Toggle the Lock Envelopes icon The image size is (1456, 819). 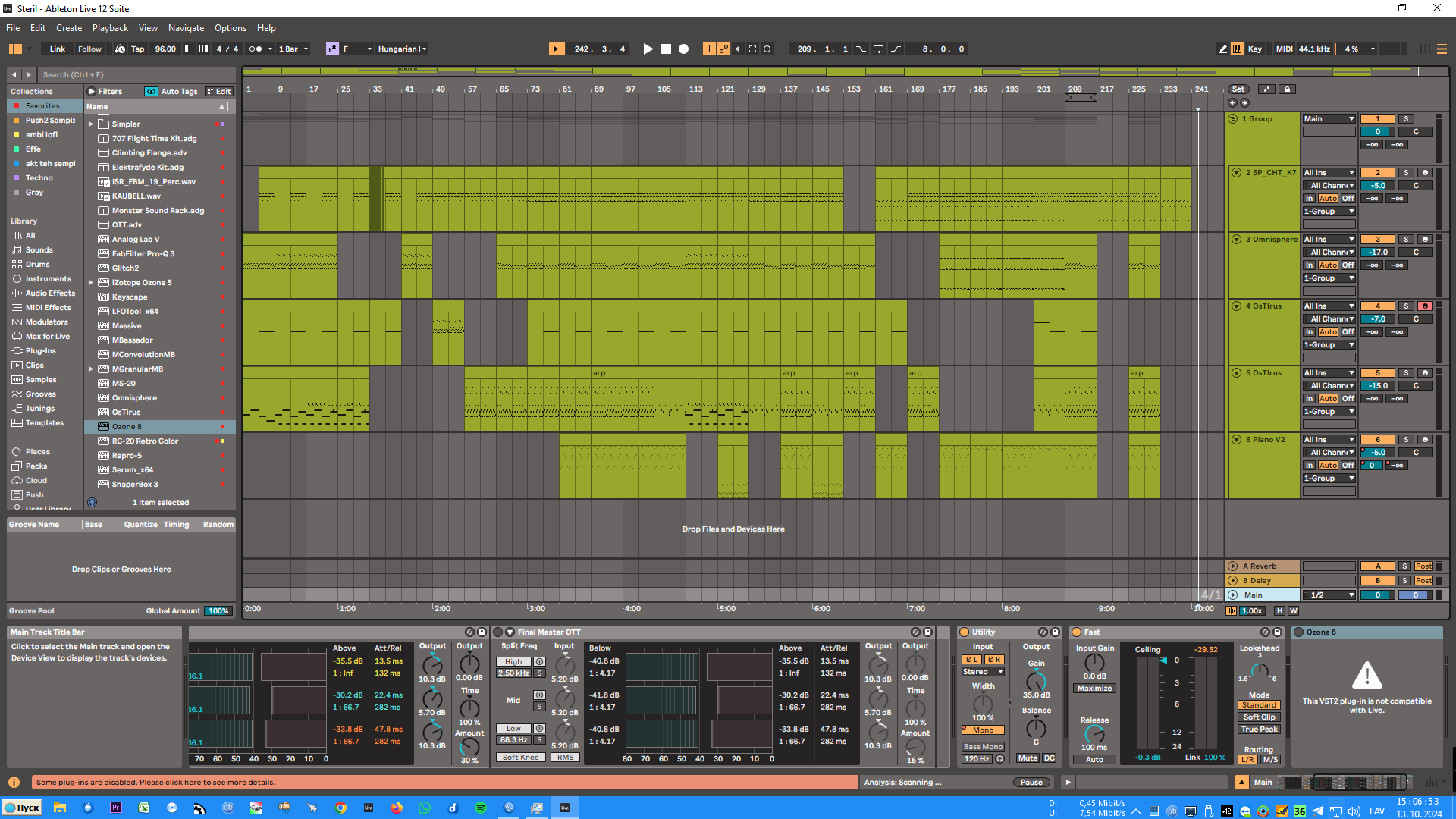(1287, 89)
